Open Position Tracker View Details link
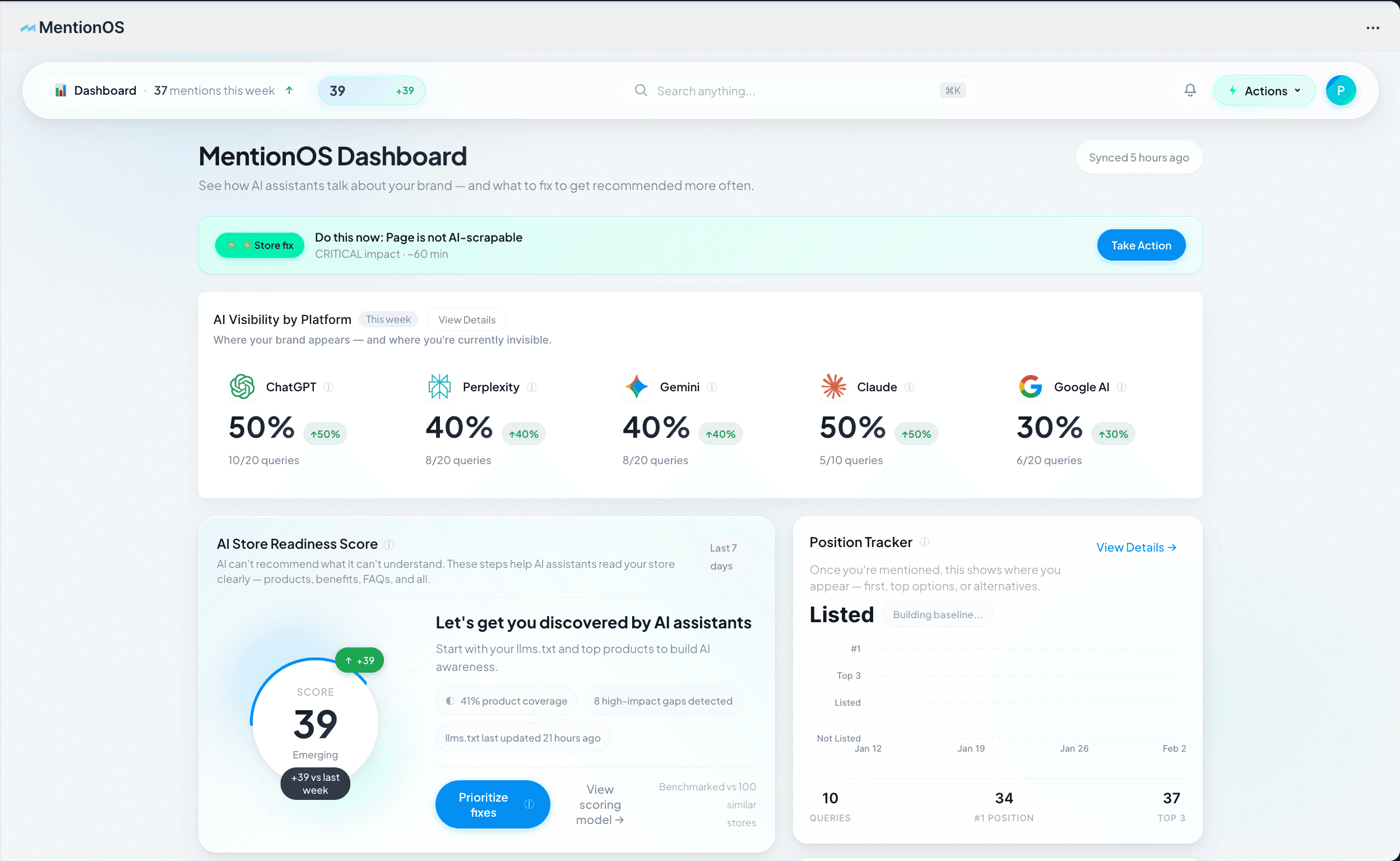The width and height of the screenshot is (1400, 861). coord(1136,547)
